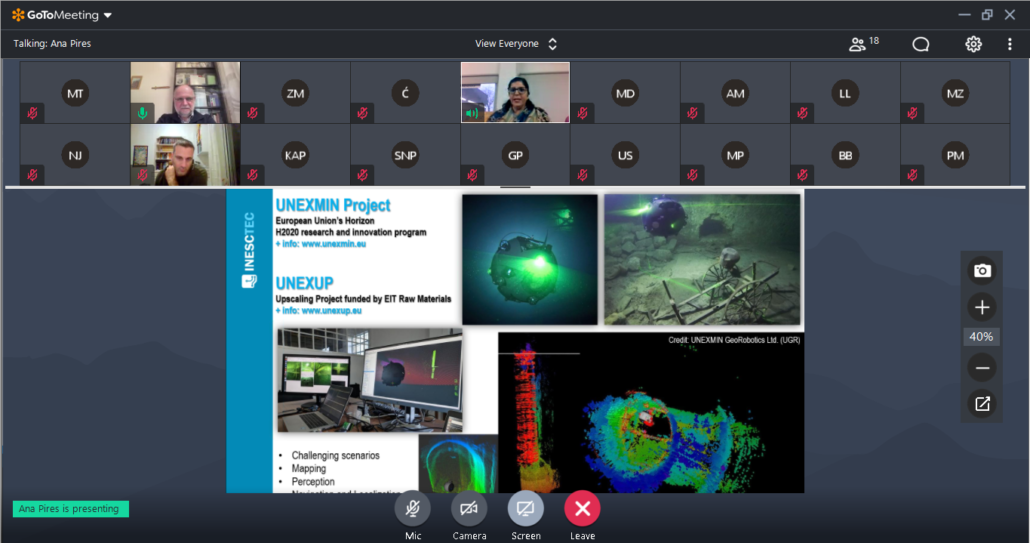The image size is (1030, 543).
Task: Click muted mic icon on AM tile
Action: 692,113
